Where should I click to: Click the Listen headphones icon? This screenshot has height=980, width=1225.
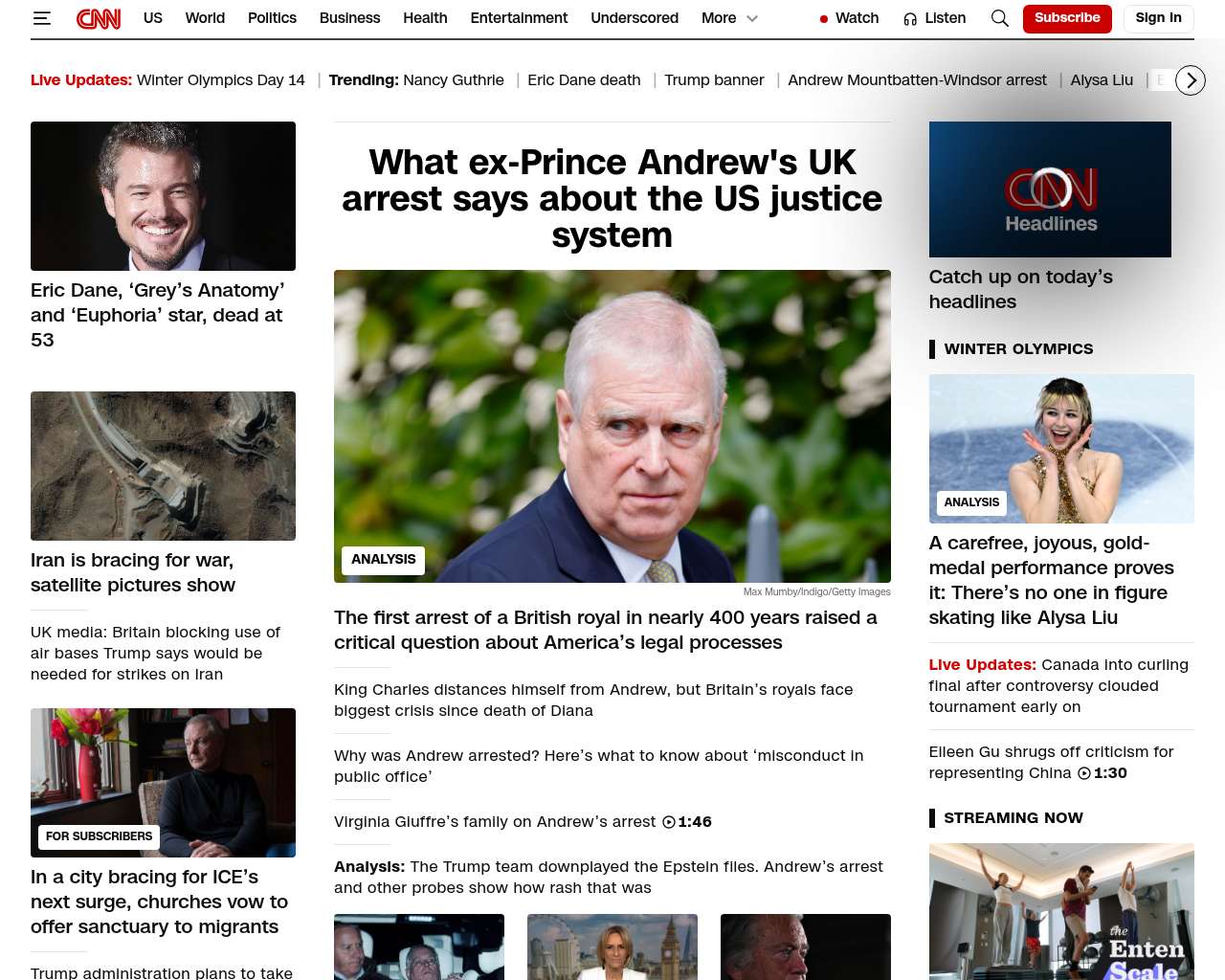click(x=910, y=19)
